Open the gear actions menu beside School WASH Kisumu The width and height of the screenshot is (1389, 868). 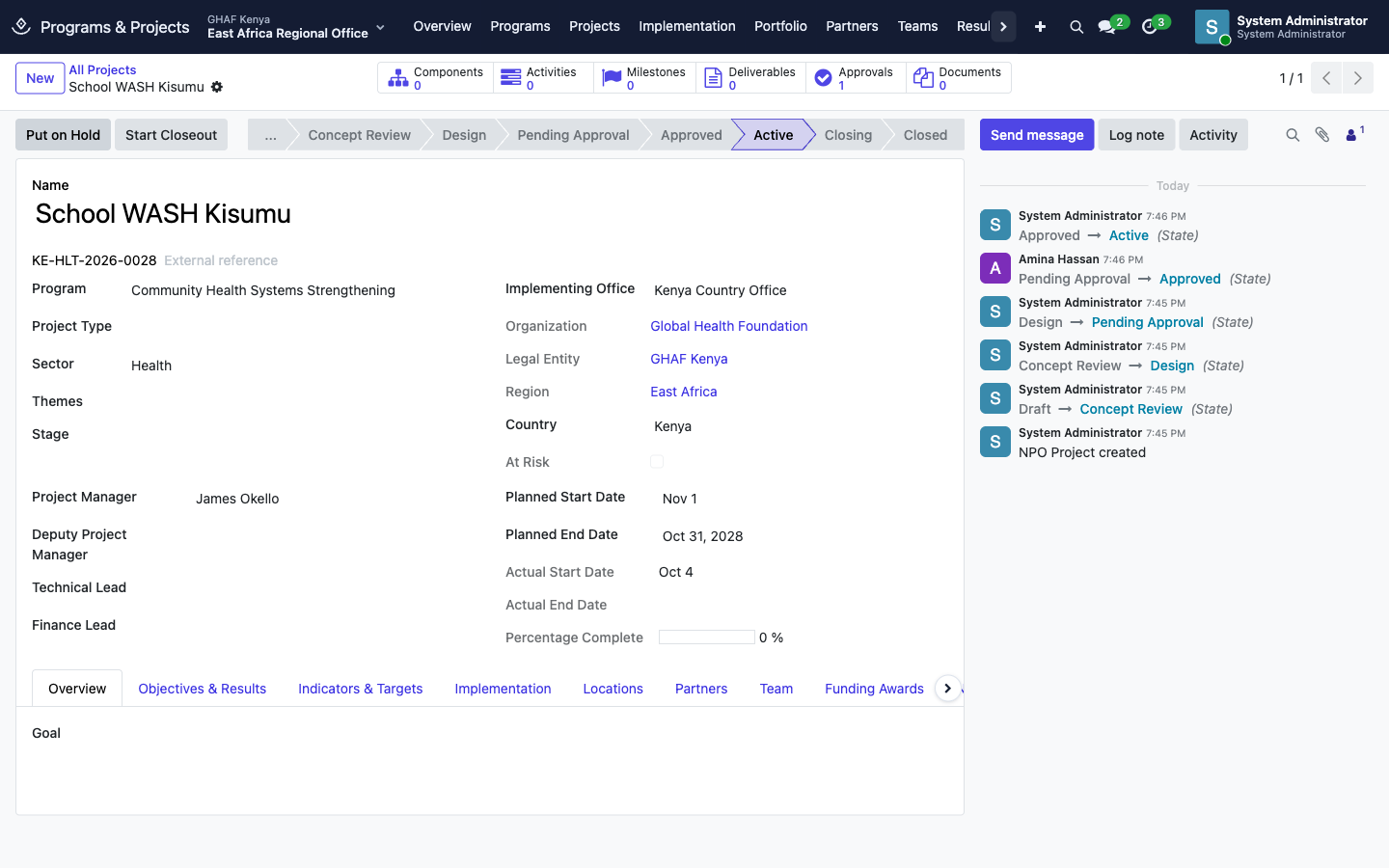(x=217, y=87)
